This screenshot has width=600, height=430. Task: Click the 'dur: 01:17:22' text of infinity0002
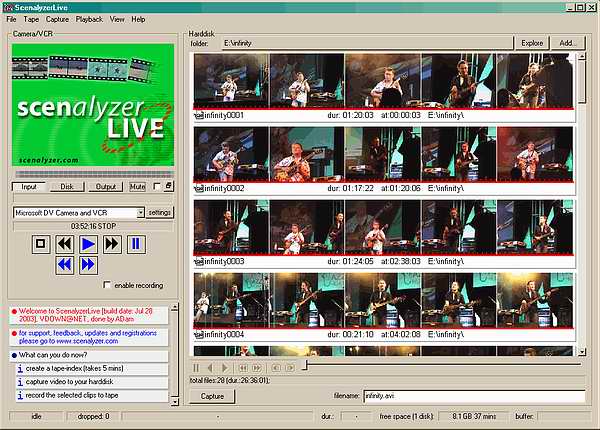(x=351, y=188)
